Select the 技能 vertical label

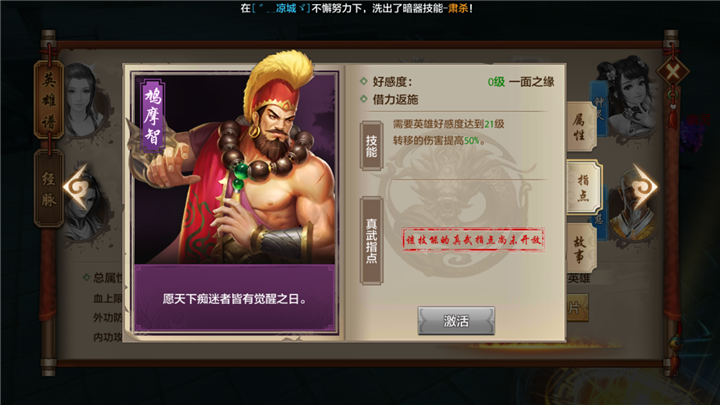coord(371,146)
